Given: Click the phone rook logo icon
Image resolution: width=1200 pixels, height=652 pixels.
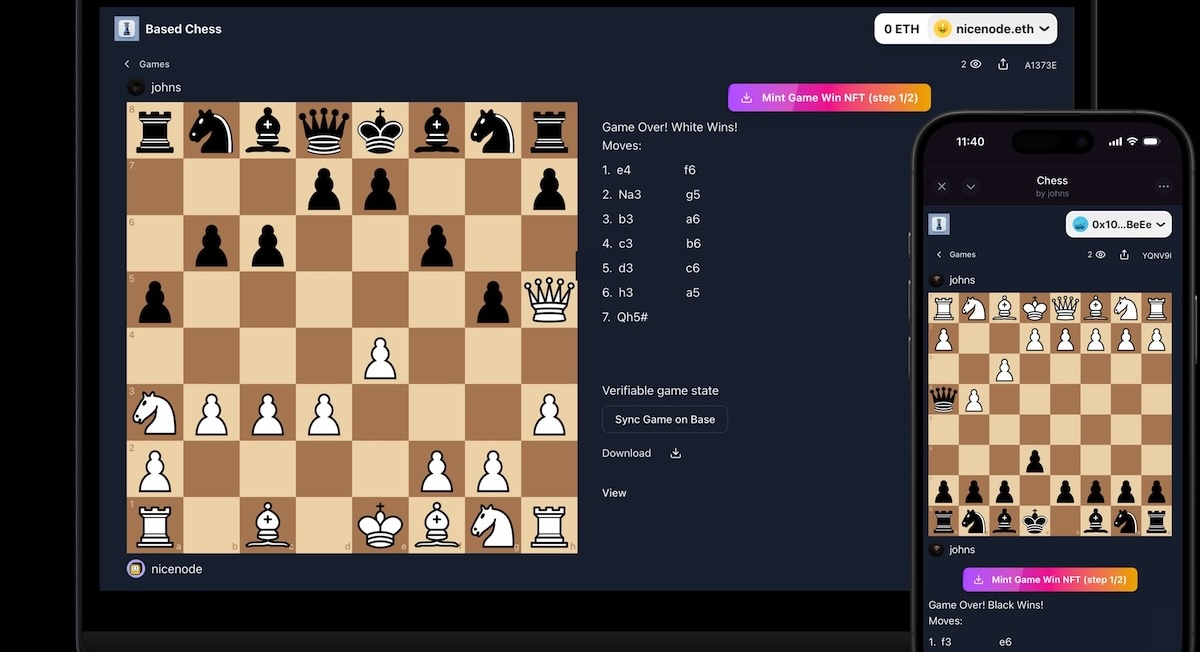Looking at the screenshot, I should tap(939, 224).
